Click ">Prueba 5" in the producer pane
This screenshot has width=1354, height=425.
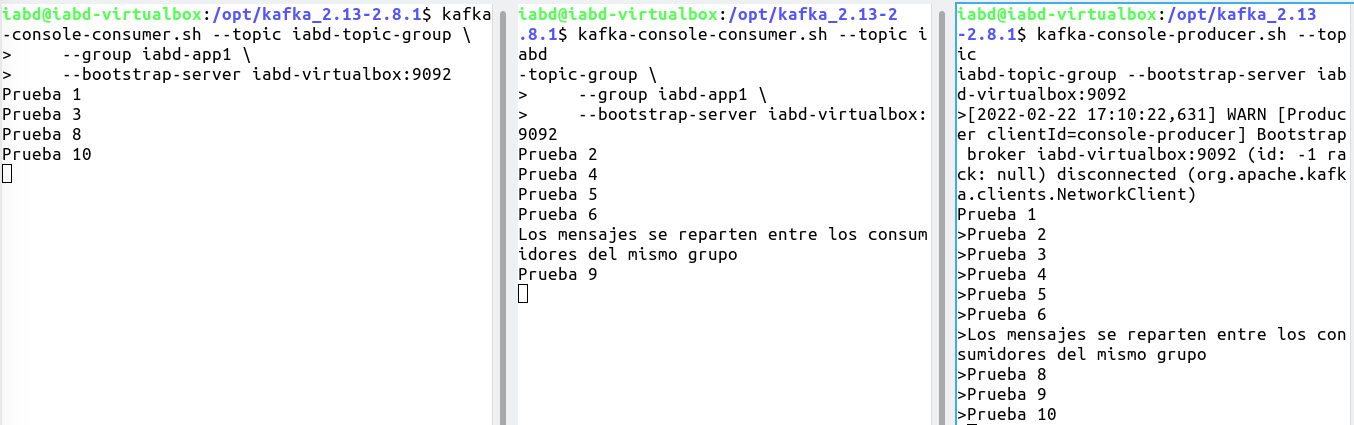(1001, 294)
